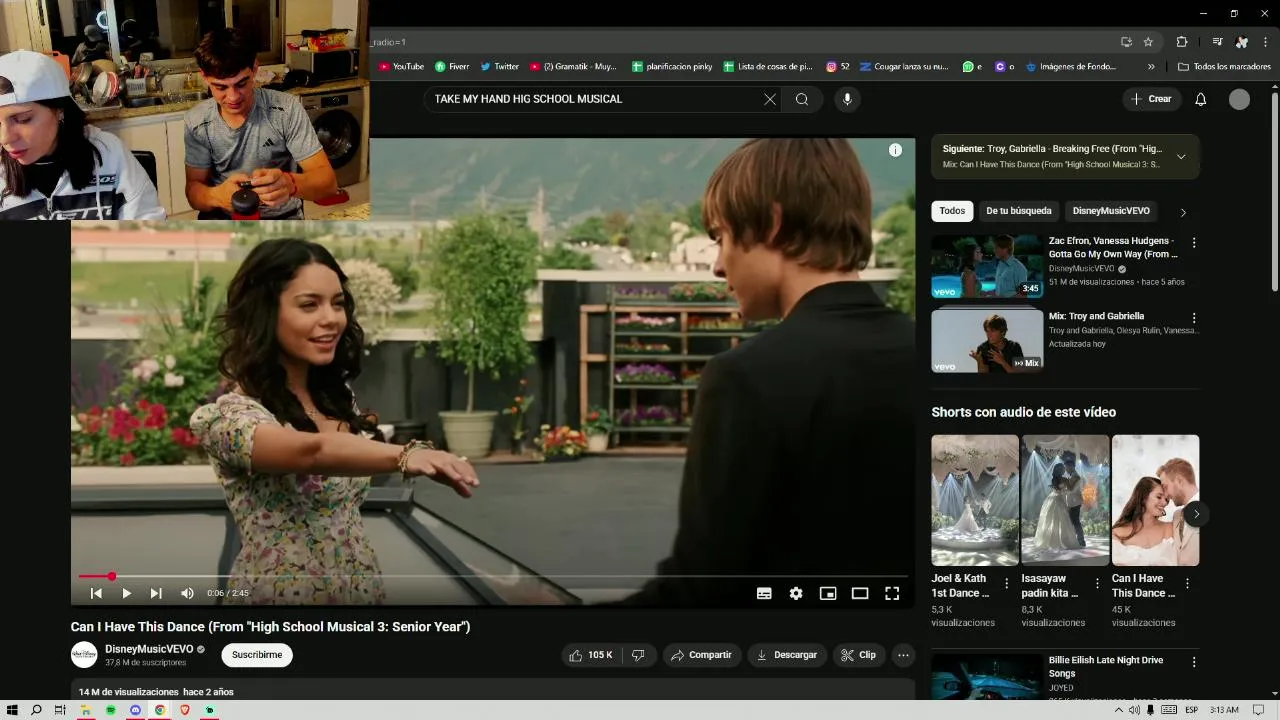Open planificacion pinky bookmark
The height and width of the screenshot is (720, 1280).
pos(672,67)
